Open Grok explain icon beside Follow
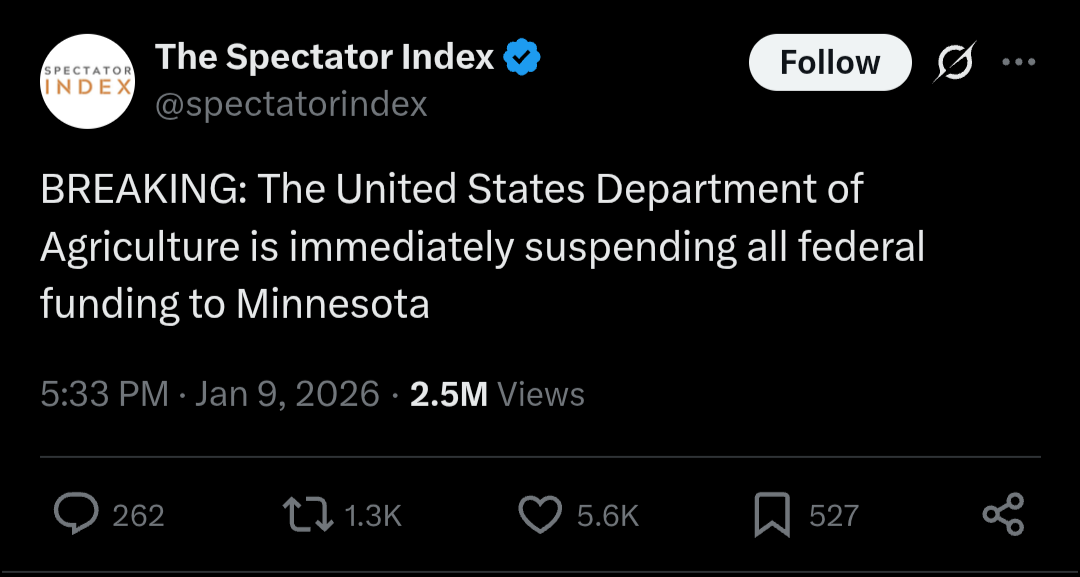This screenshot has height=577, width=1080. click(955, 63)
